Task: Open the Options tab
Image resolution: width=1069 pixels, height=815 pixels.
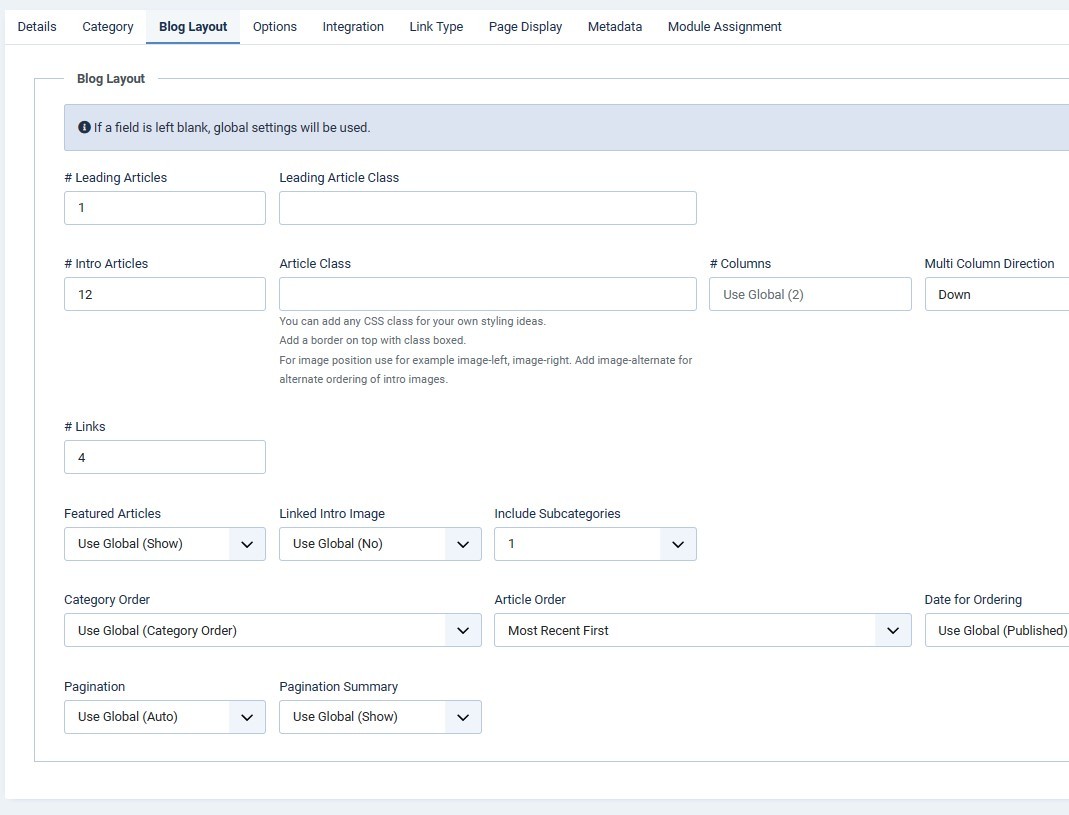Action: (x=274, y=27)
